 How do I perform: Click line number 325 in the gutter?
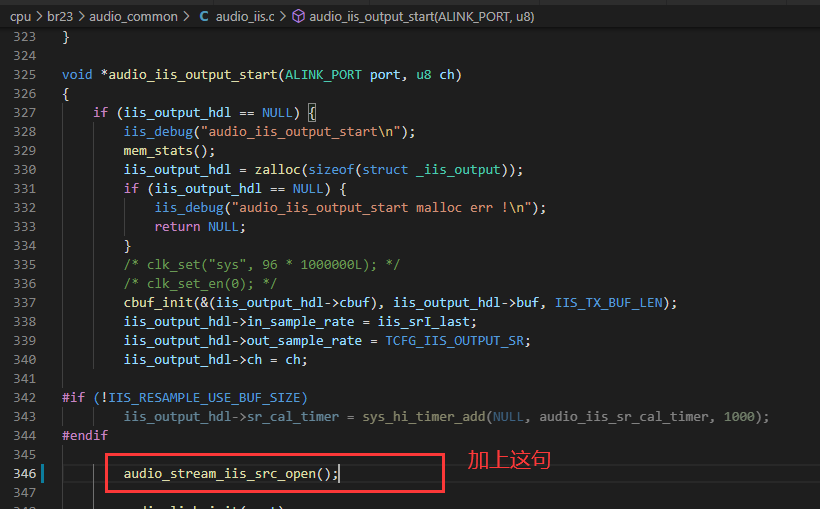point(25,75)
